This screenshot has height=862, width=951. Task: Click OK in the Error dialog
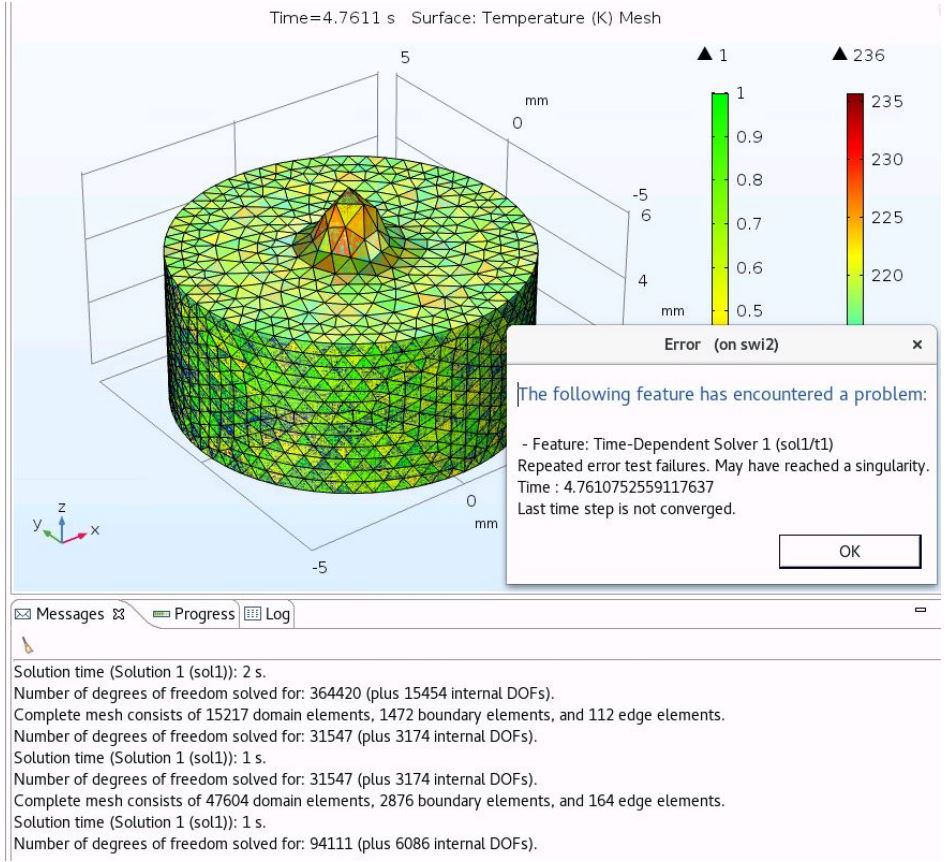(x=849, y=550)
